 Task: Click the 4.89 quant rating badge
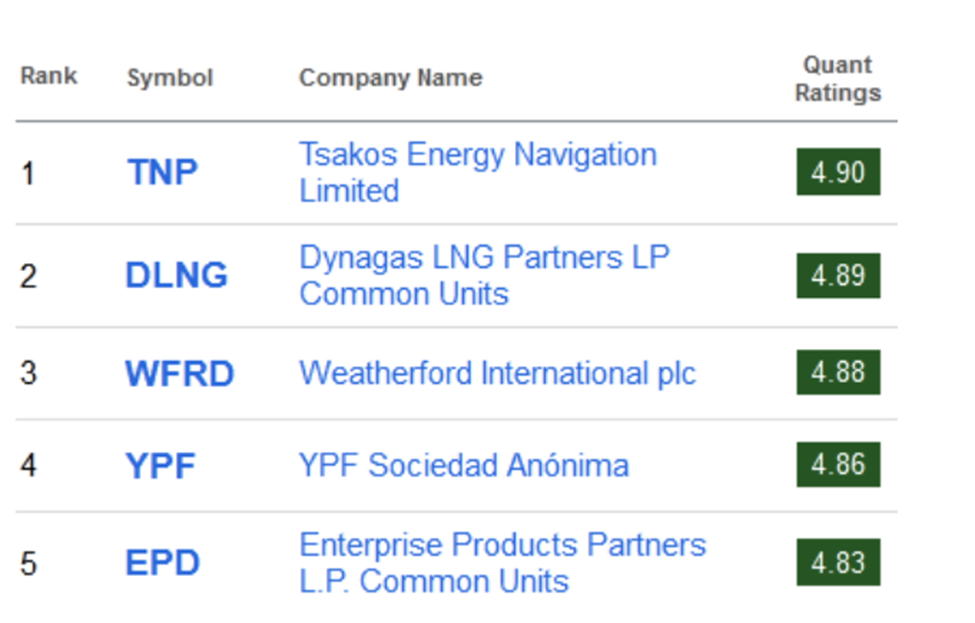[838, 275]
